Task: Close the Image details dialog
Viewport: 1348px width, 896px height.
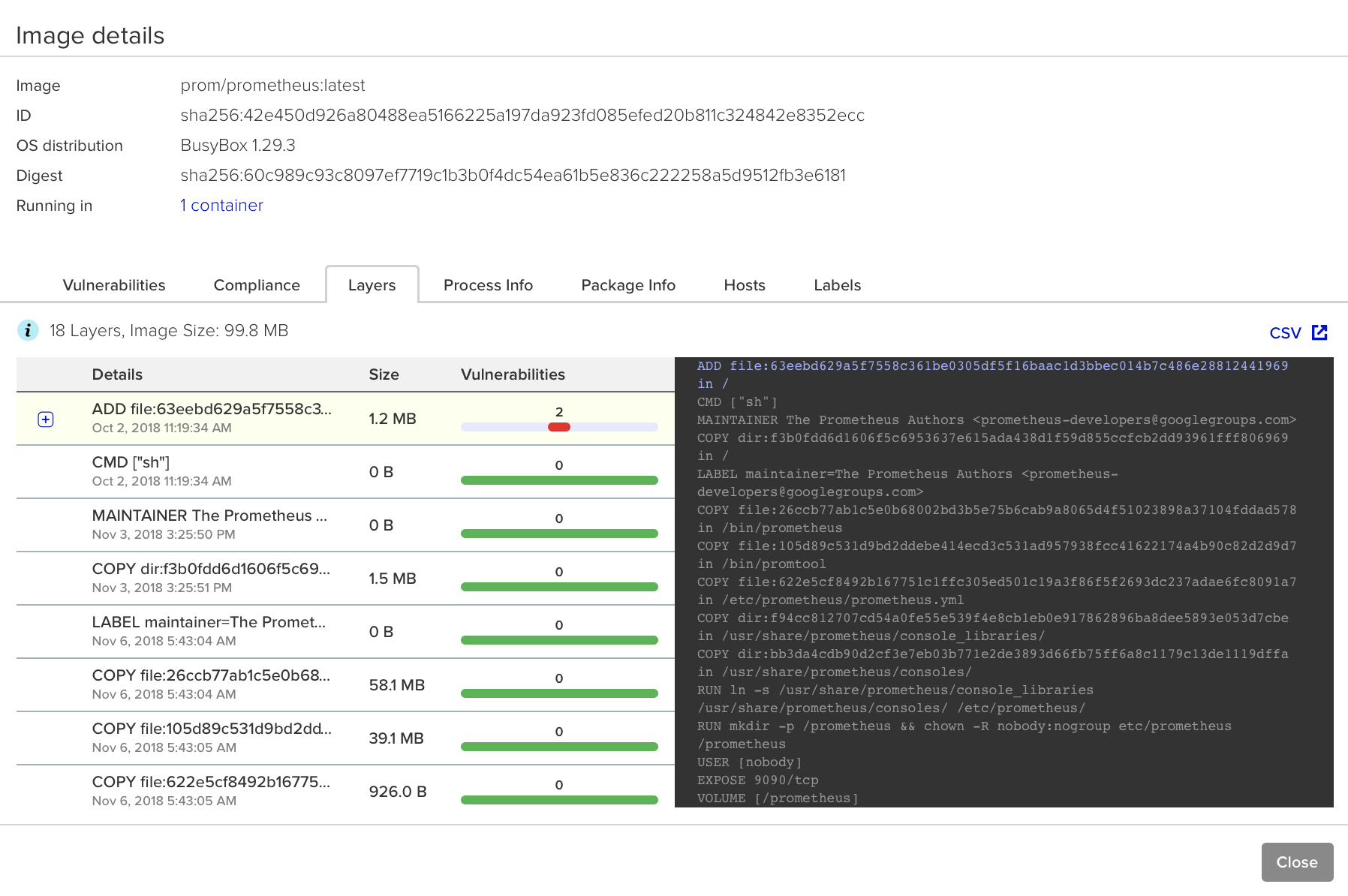Action: [1297, 862]
